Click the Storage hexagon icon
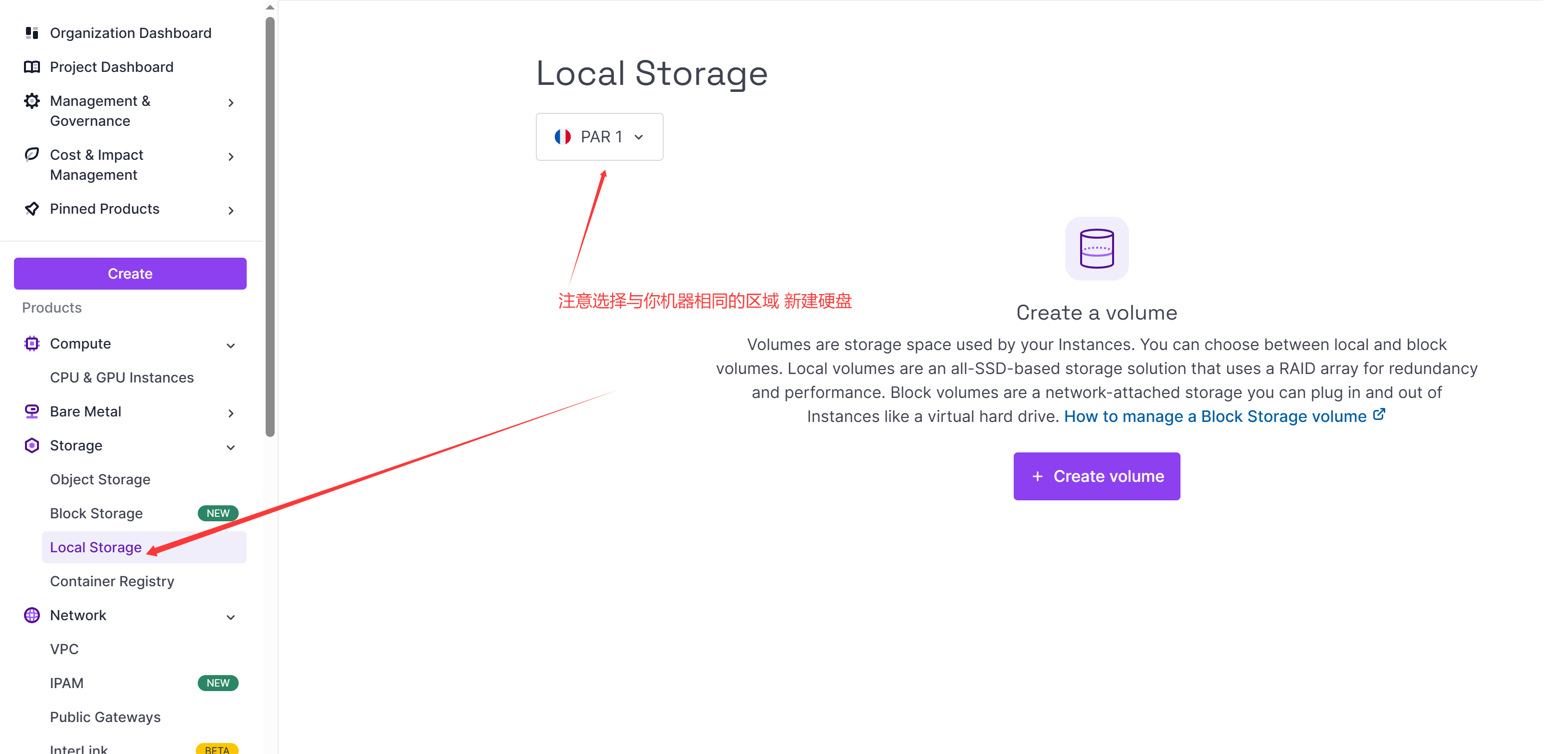The image size is (1568, 754). pyautogui.click(x=31, y=445)
